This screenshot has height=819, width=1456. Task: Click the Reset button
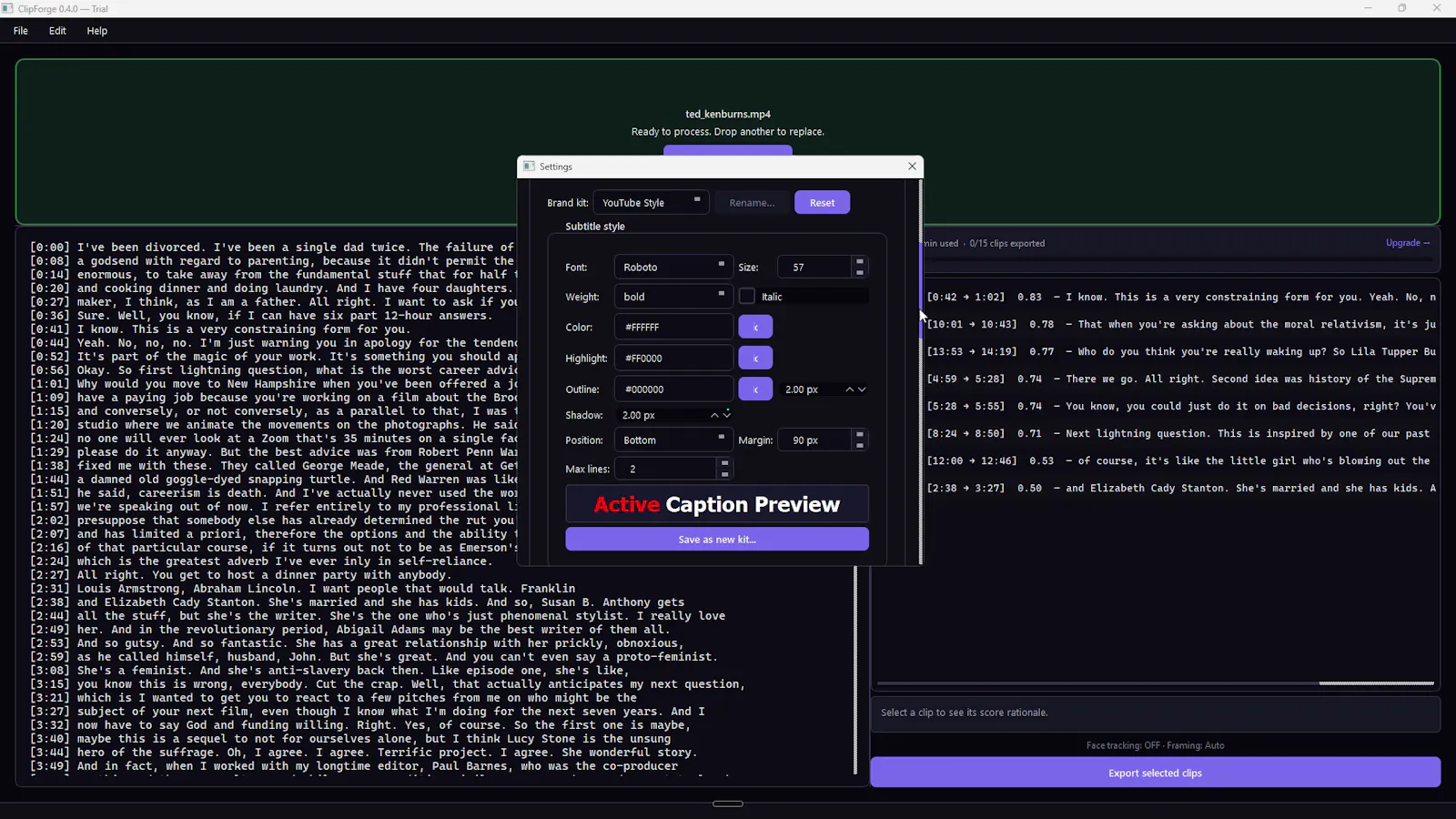tap(822, 202)
